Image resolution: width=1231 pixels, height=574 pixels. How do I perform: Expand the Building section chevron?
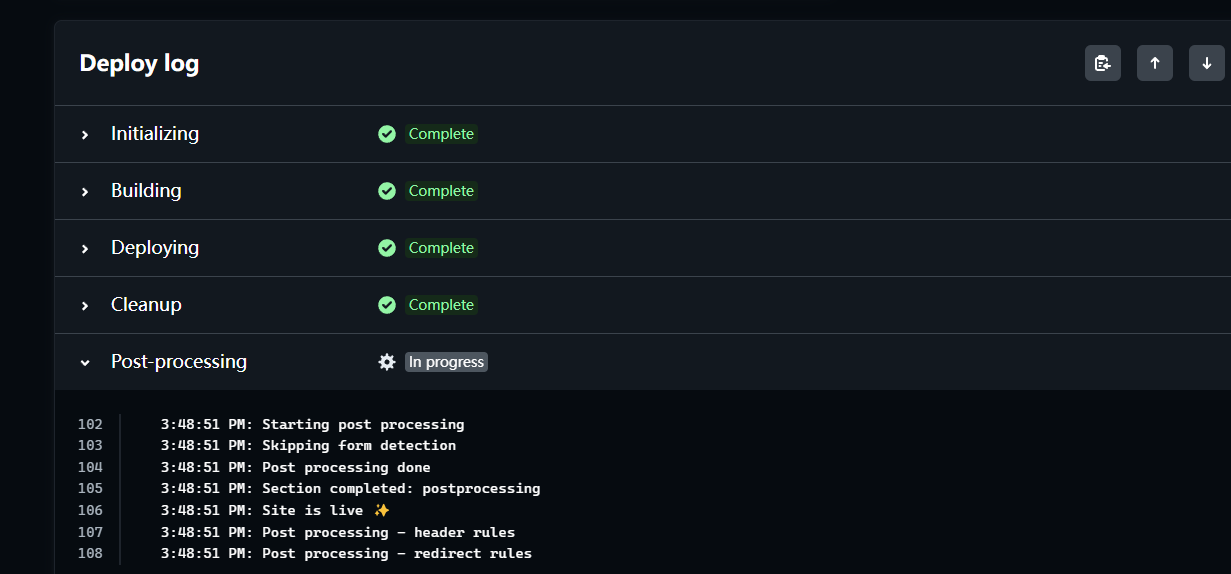pyautogui.click(x=85, y=191)
